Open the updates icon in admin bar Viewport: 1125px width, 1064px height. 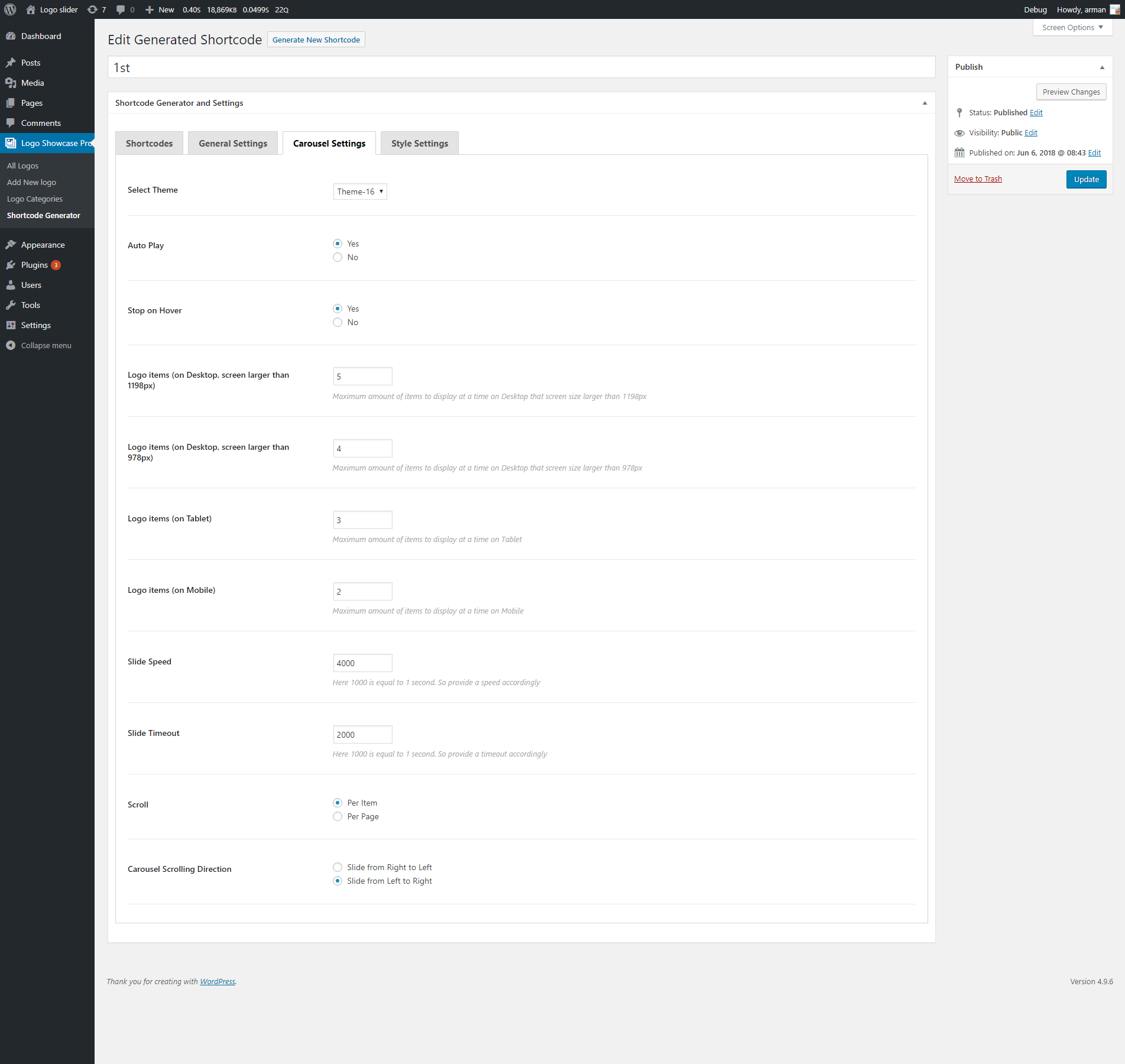92,9
